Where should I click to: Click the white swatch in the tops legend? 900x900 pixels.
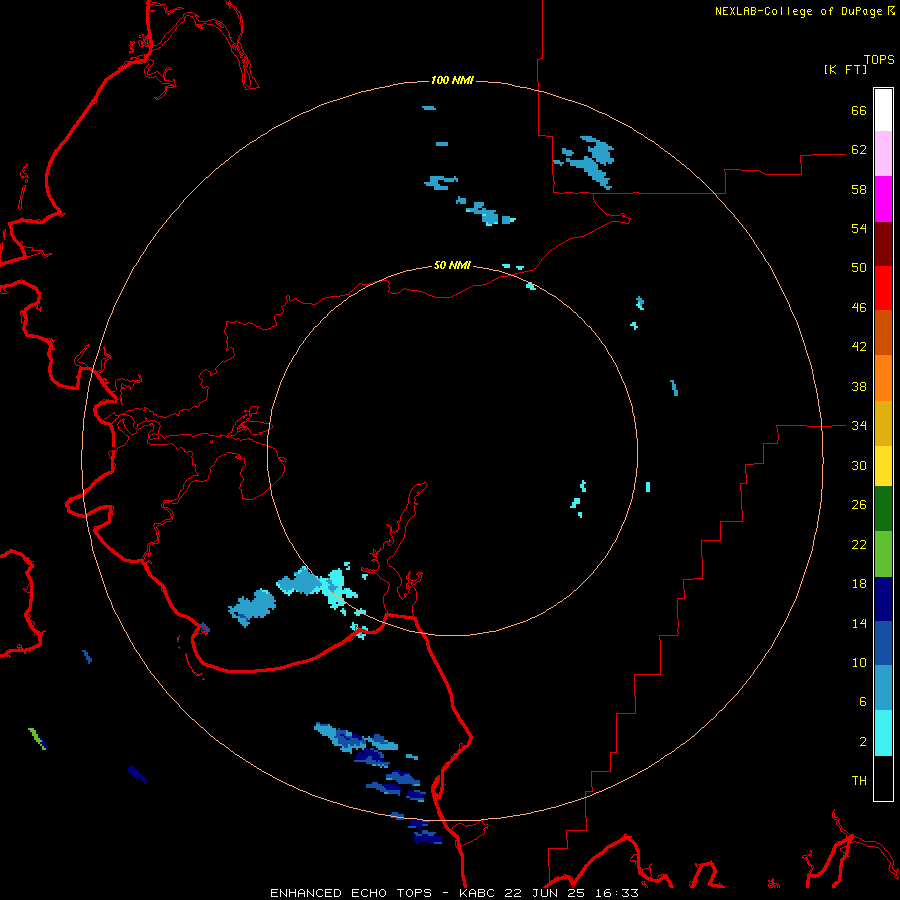[x=883, y=110]
